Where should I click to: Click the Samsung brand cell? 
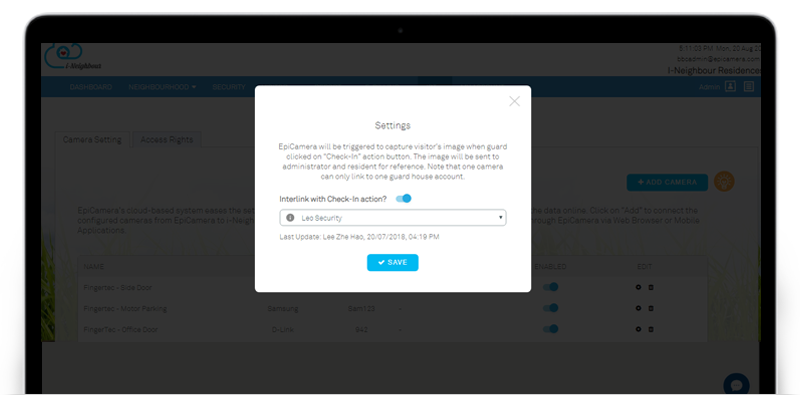click(x=283, y=309)
